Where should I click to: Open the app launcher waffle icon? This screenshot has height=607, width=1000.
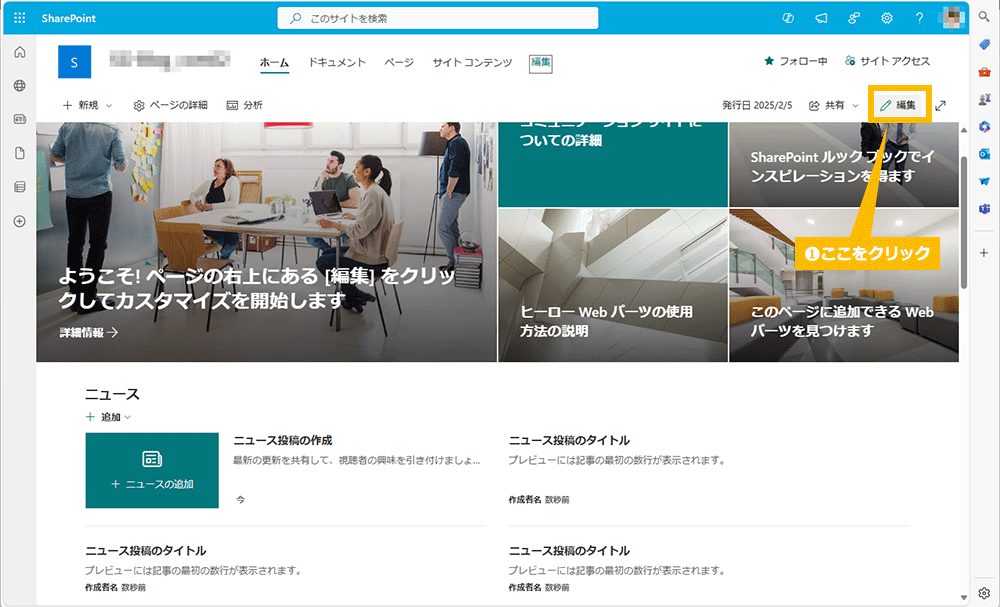[20, 18]
